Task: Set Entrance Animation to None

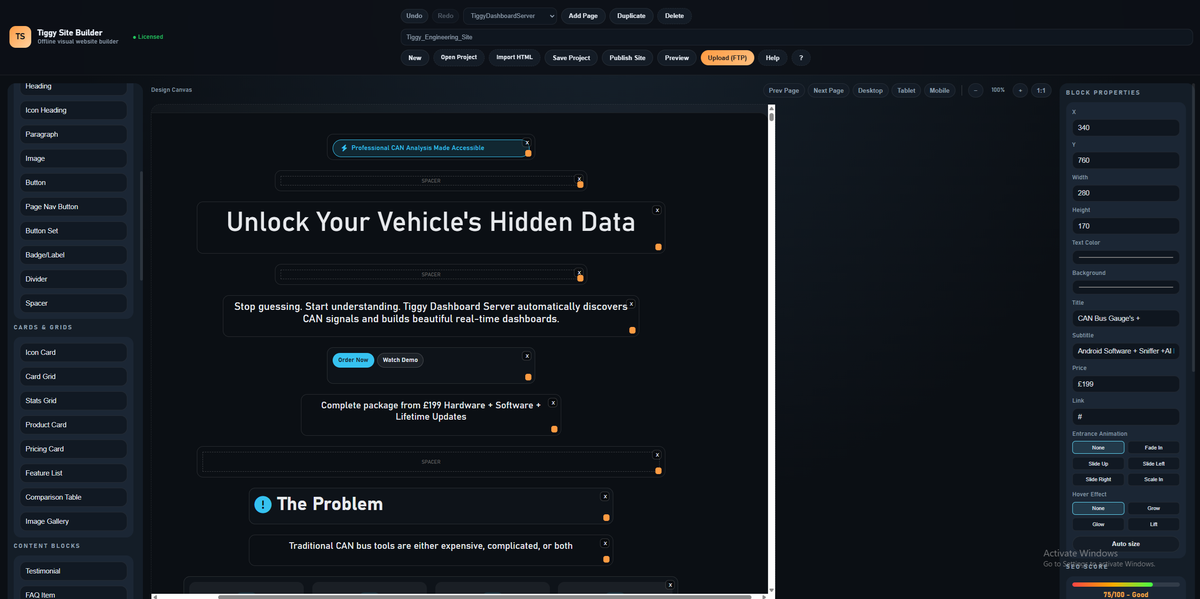Action: point(1098,448)
